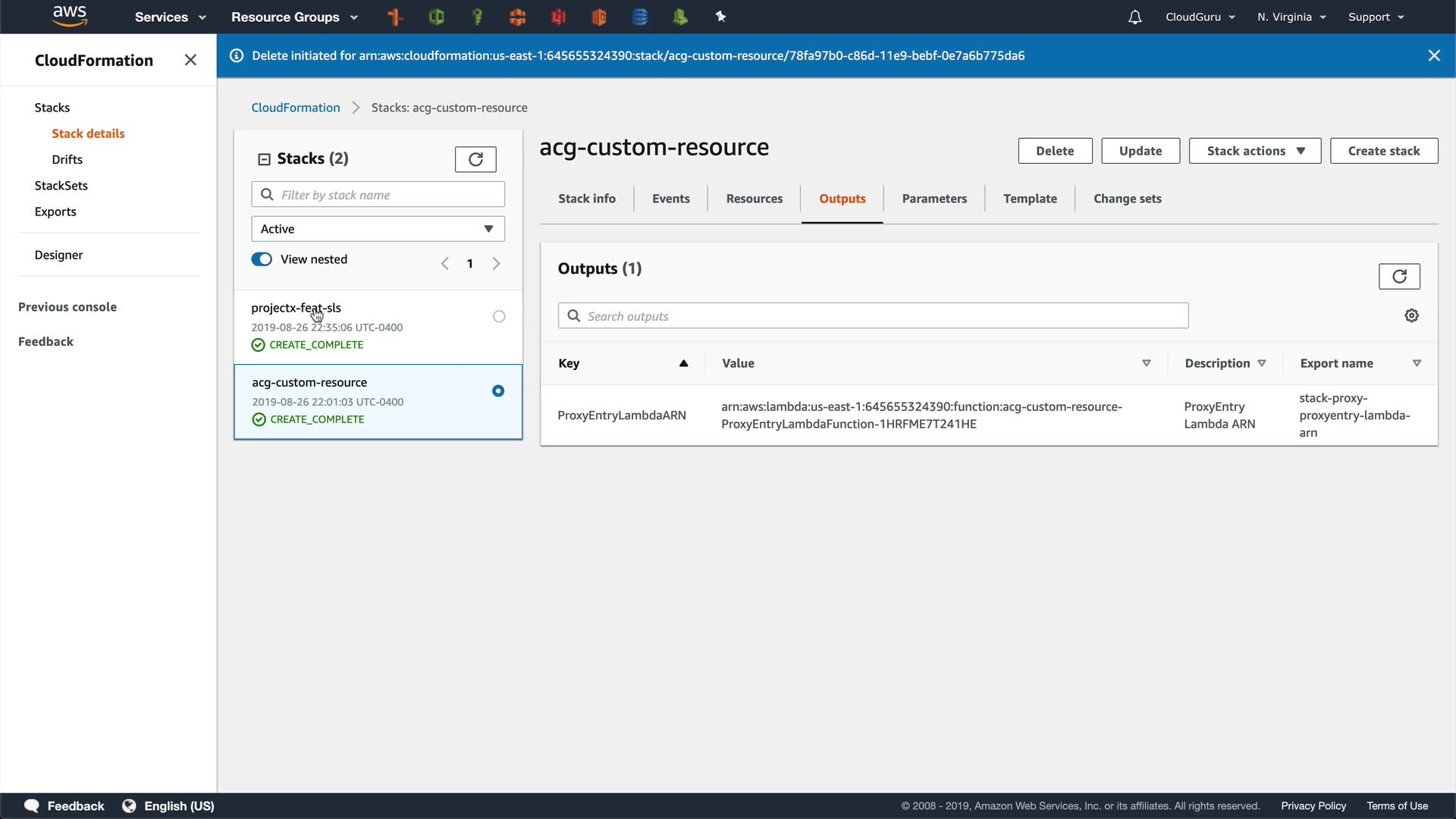
Task: Click the pin shortcut icon in navbar
Action: (x=720, y=17)
